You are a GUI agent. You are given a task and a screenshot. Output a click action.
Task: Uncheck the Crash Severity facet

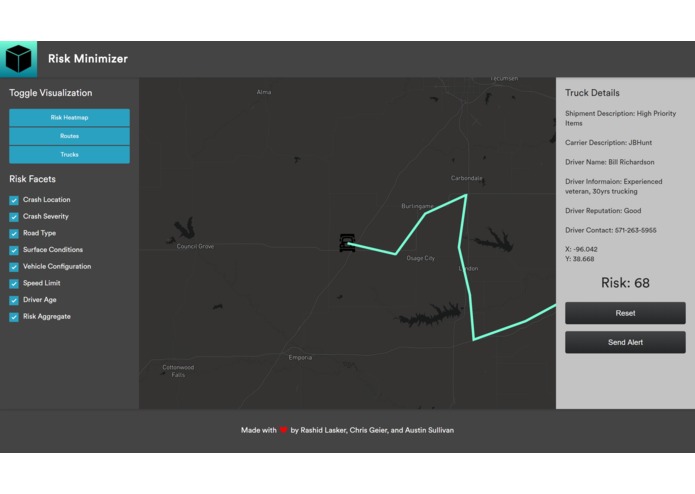tap(14, 217)
